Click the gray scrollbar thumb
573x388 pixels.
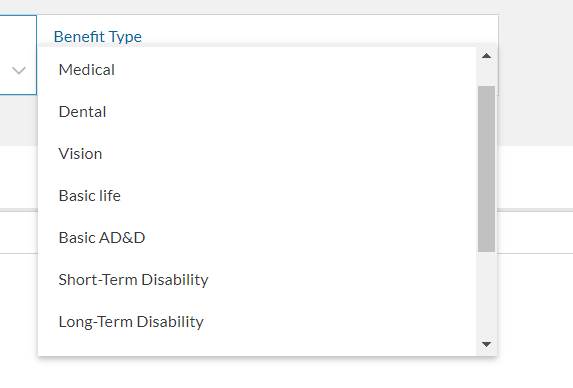tap(486, 169)
